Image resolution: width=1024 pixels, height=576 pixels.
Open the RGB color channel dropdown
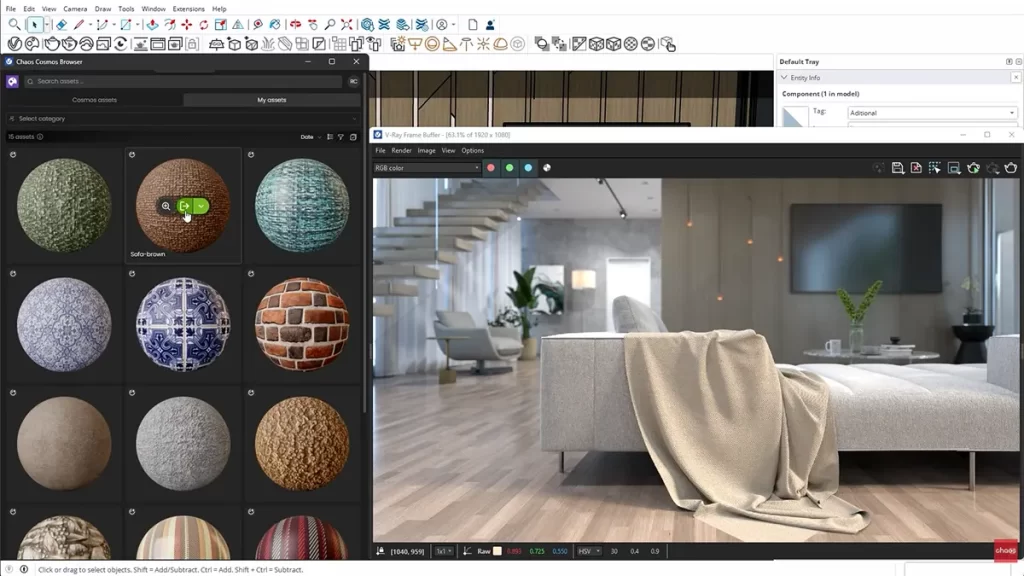[x=426, y=168]
